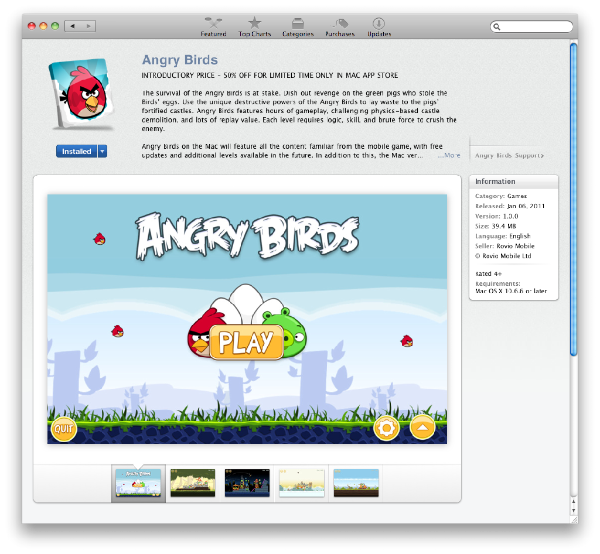Click the scrollbar up arrow
Image resolution: width=600 pixels, height=554 pixels.
(573, 501)
